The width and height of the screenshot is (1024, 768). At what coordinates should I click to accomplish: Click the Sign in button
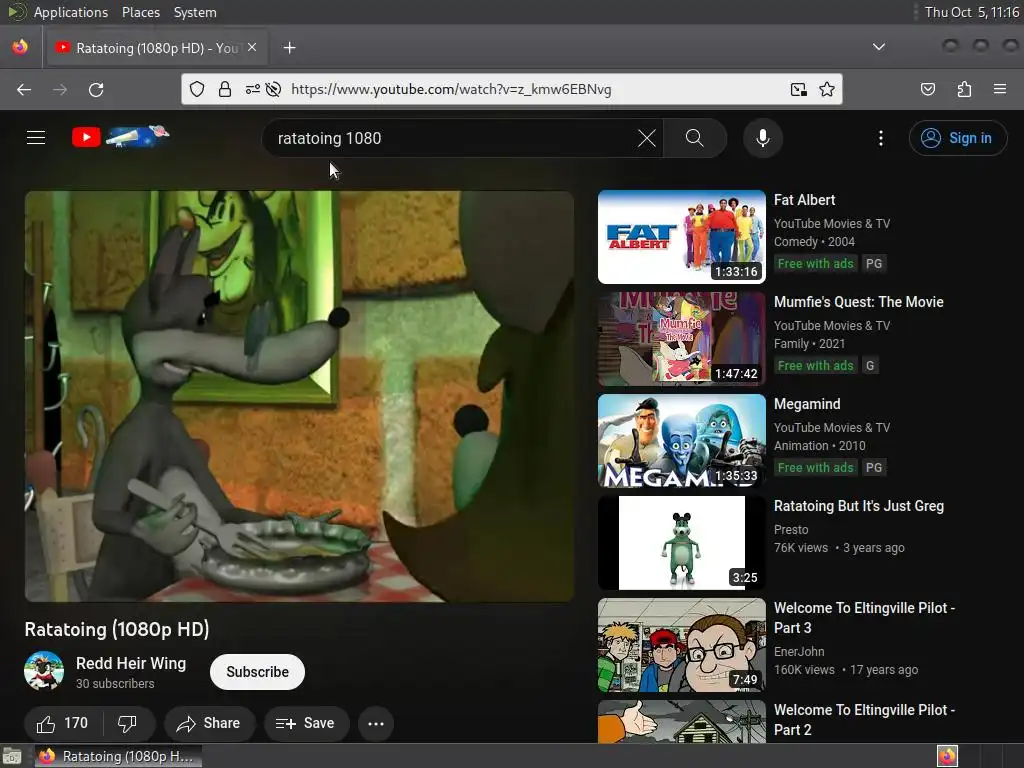958,138
